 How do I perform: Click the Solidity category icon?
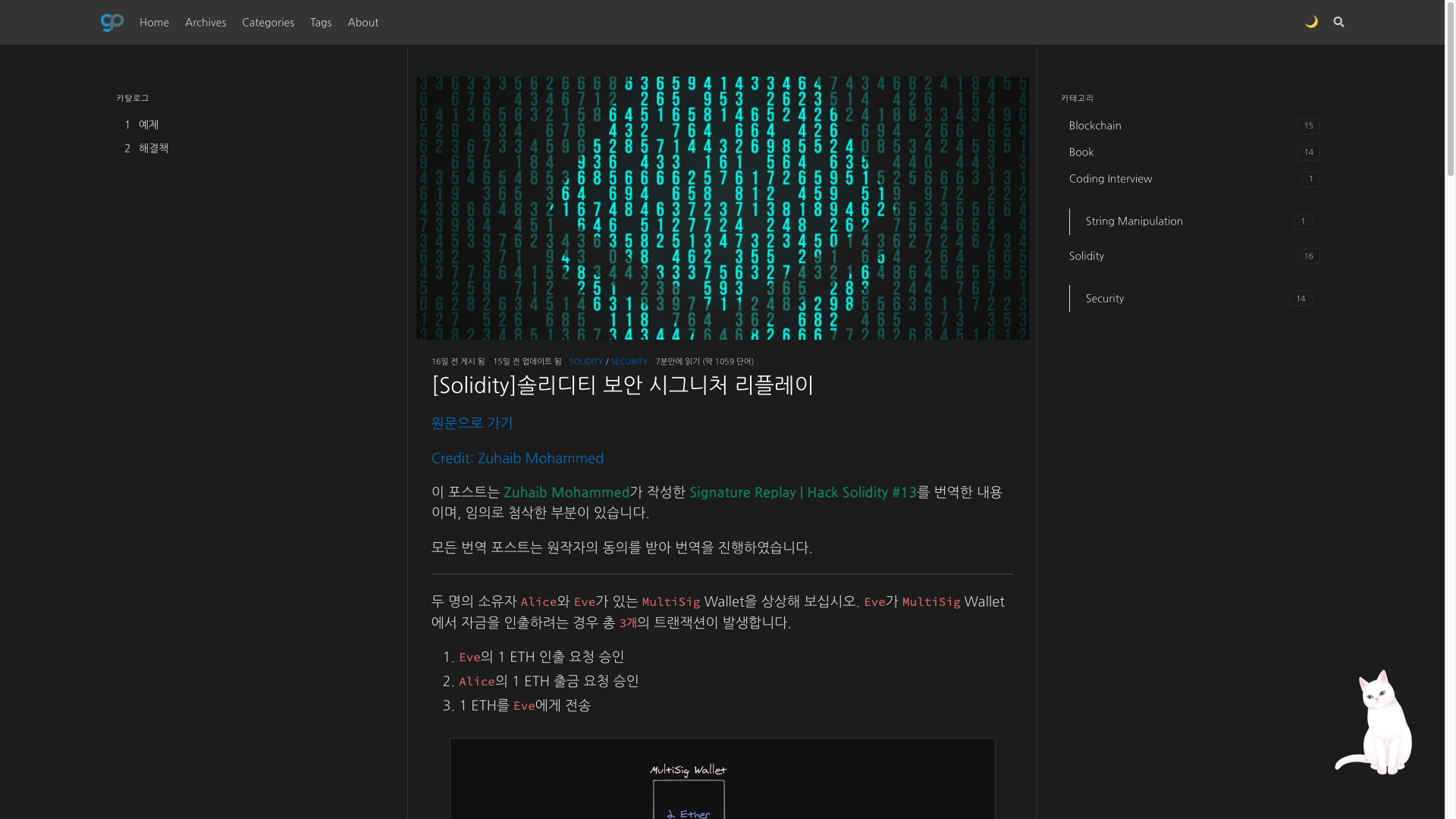click(1087, 256)
